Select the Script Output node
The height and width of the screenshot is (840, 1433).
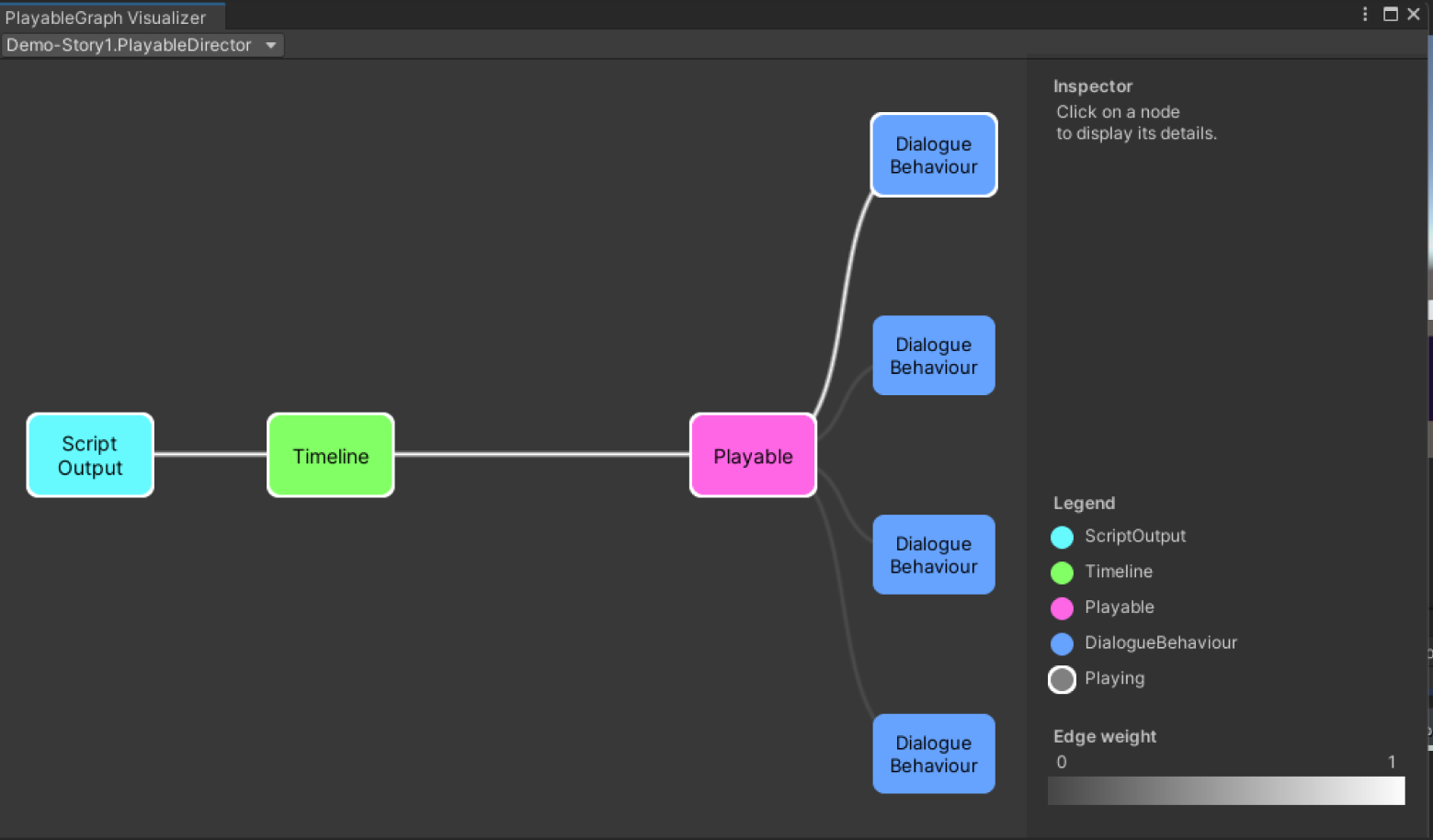pos(90,455)
